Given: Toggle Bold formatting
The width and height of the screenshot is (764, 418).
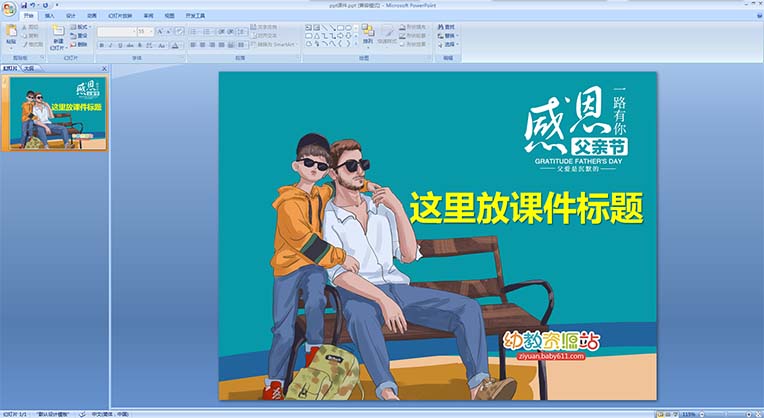Looking at the screenshot, I should [x=102, y=45].
